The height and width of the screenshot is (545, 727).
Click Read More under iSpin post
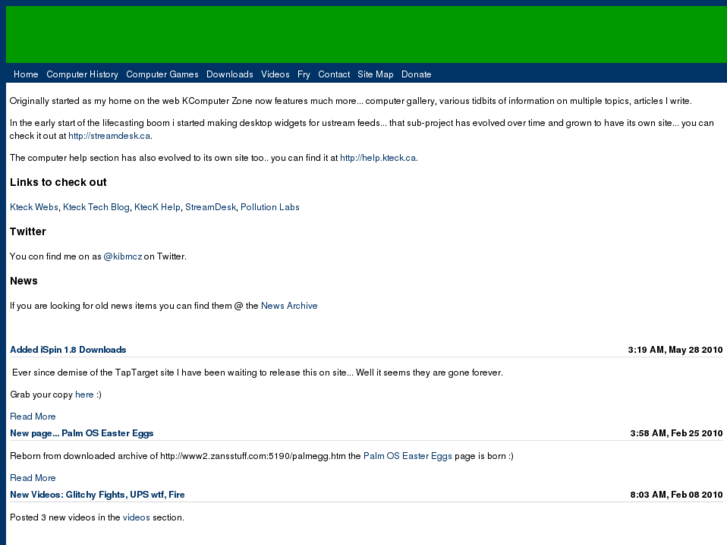pos(33,416)
